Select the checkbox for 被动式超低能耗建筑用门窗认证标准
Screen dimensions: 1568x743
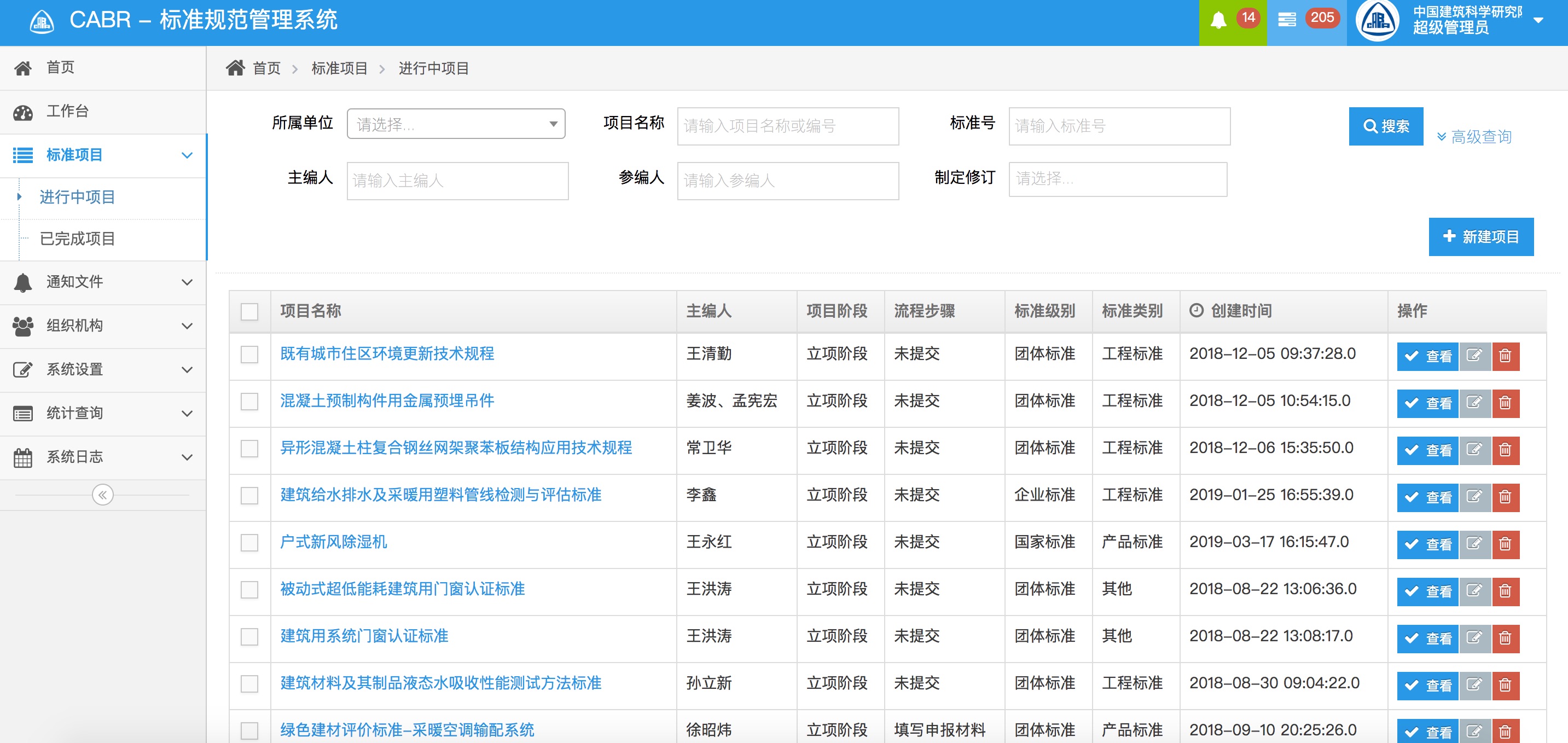tap(249, 590)
